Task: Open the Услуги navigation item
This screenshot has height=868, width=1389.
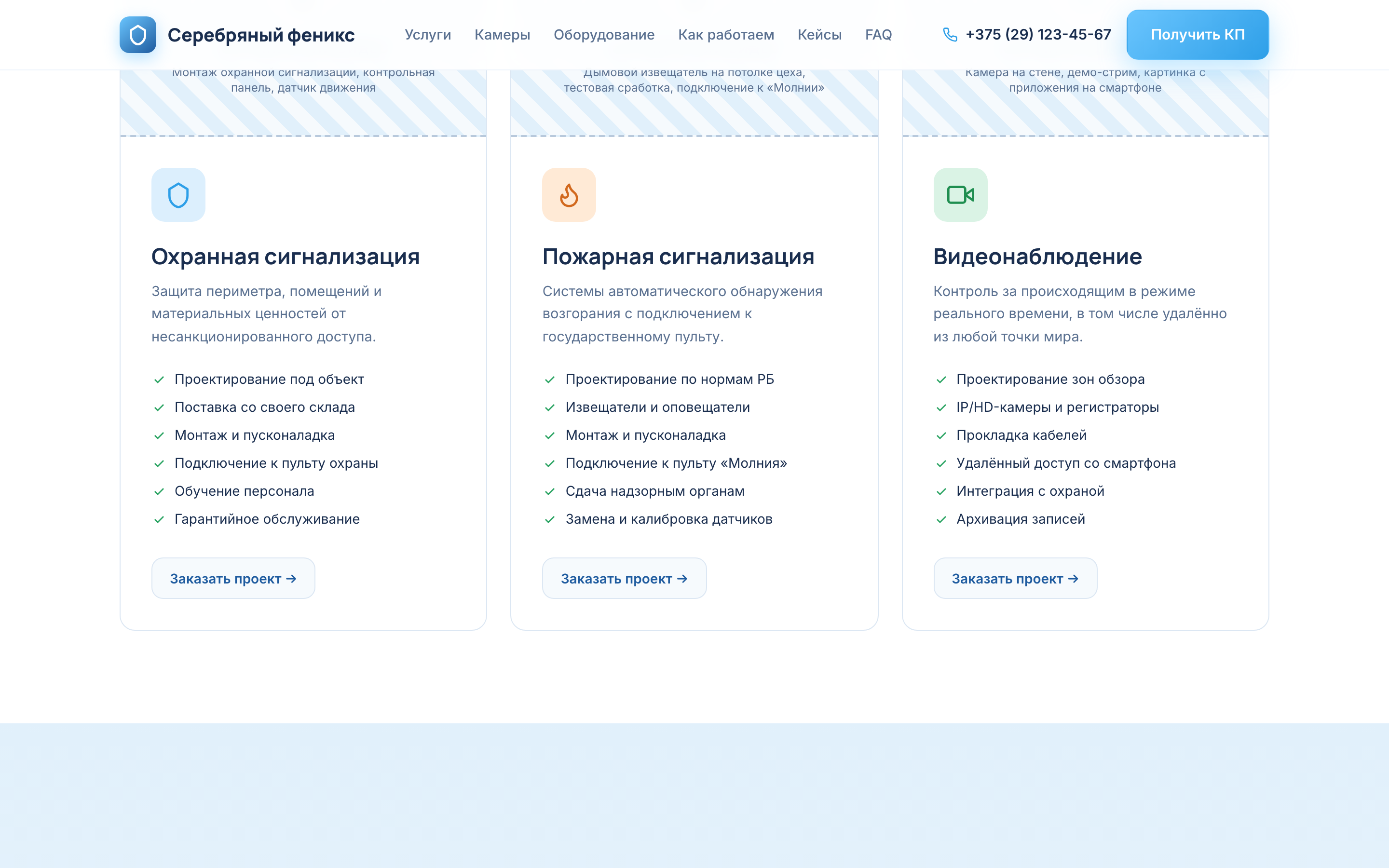Action: [428, 34]
